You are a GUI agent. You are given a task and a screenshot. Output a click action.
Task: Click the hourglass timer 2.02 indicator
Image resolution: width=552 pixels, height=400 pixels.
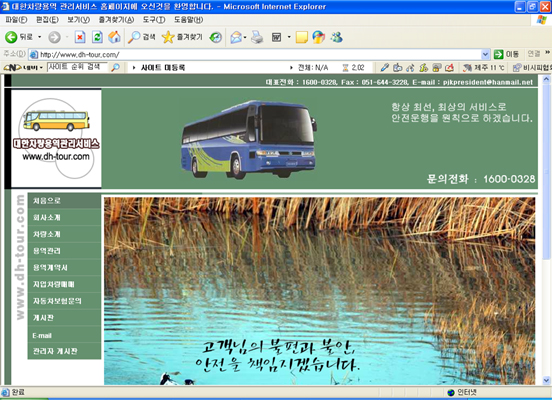pos(353,67)
